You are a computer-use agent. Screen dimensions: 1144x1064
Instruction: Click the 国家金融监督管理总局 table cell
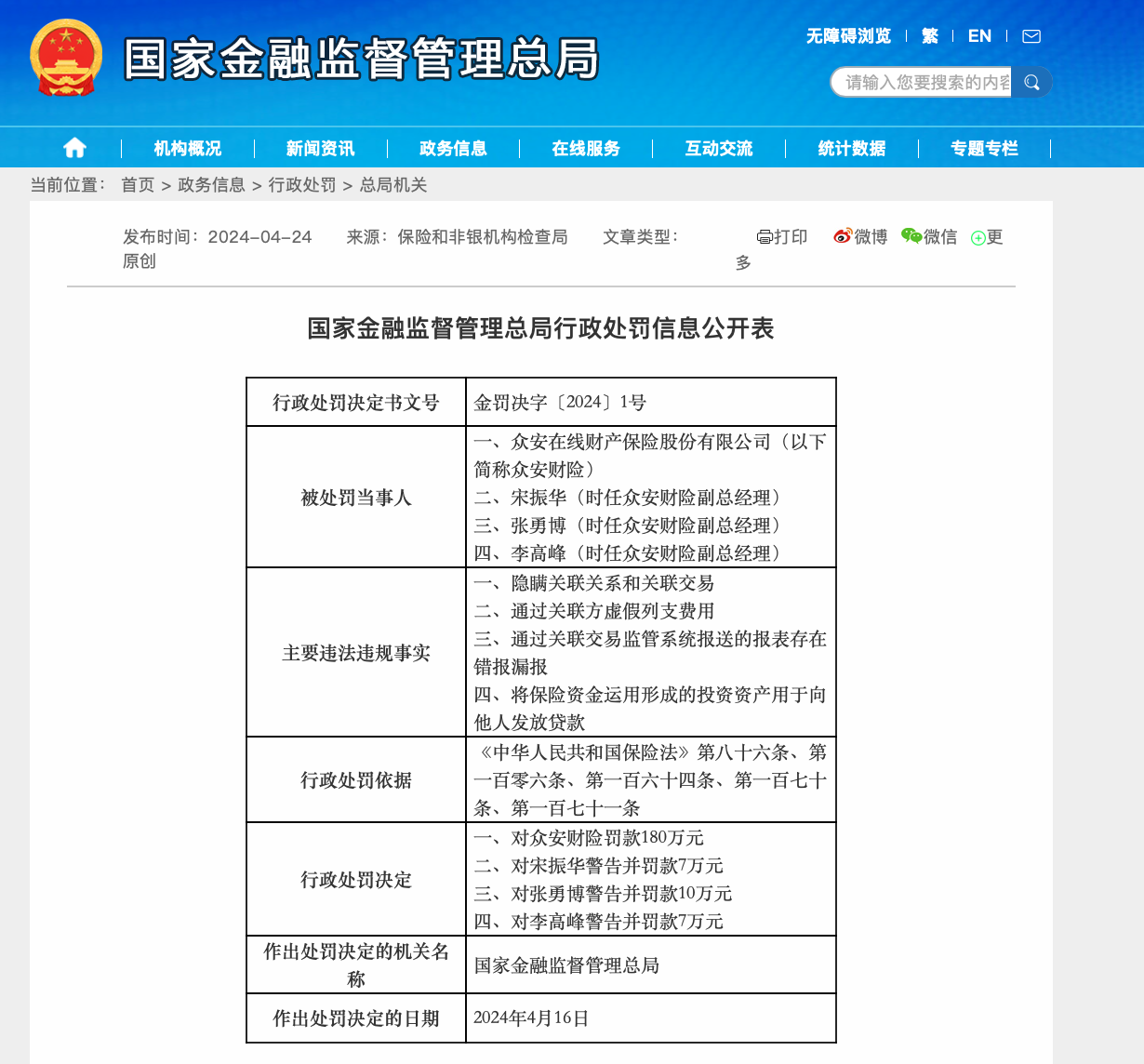click(651, 965)
